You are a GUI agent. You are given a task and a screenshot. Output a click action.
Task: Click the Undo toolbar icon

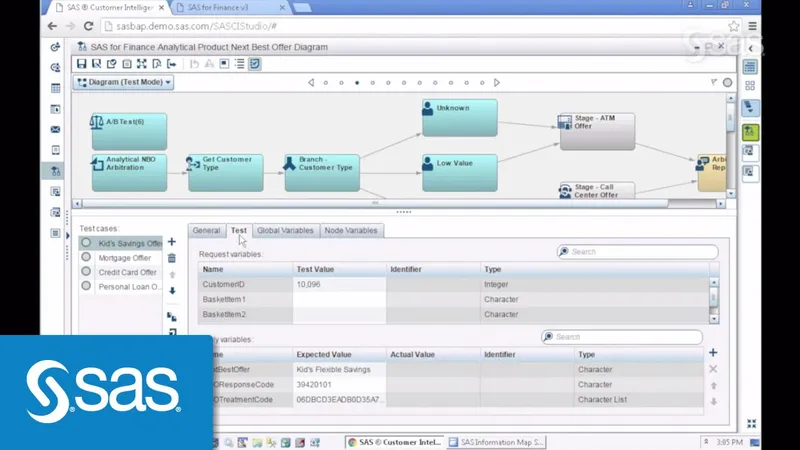[194, 64]
